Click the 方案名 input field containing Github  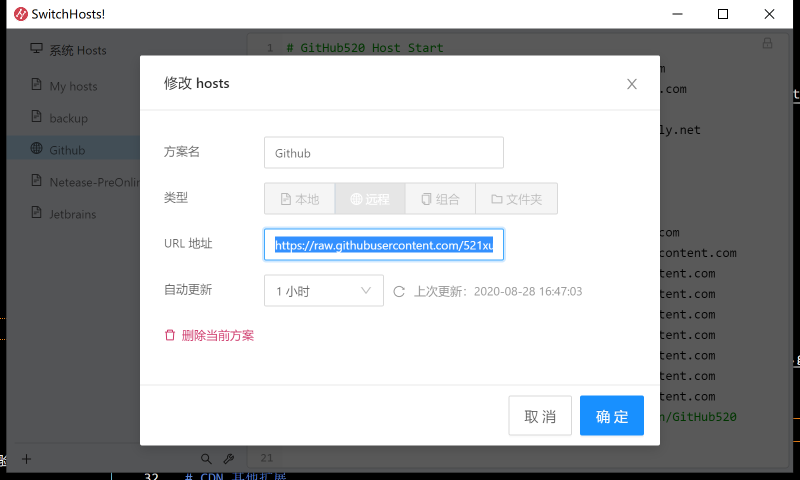(x=384, y=153)
